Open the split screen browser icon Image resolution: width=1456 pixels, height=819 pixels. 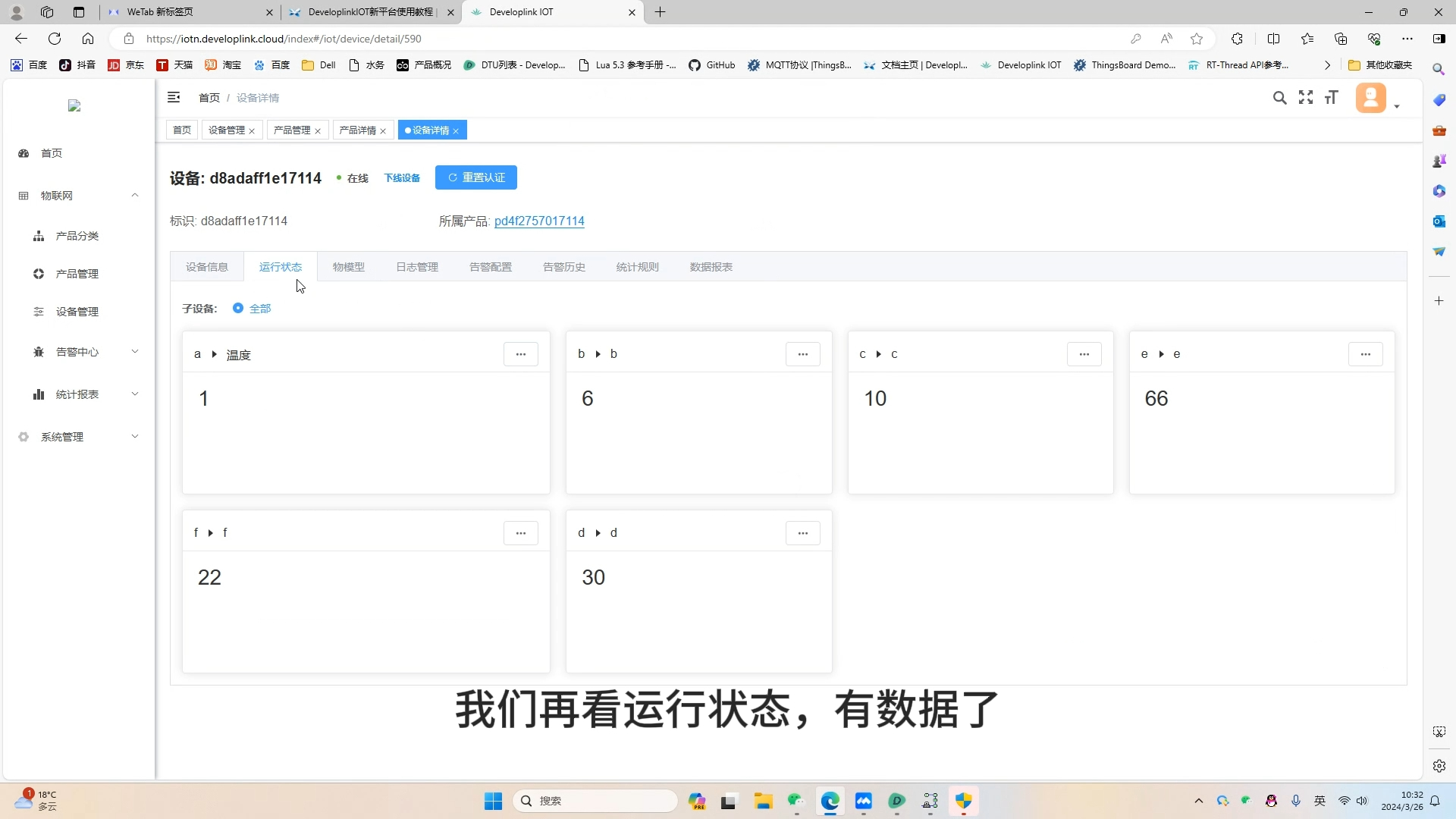pyautogui.click(x=1273, y=39)
